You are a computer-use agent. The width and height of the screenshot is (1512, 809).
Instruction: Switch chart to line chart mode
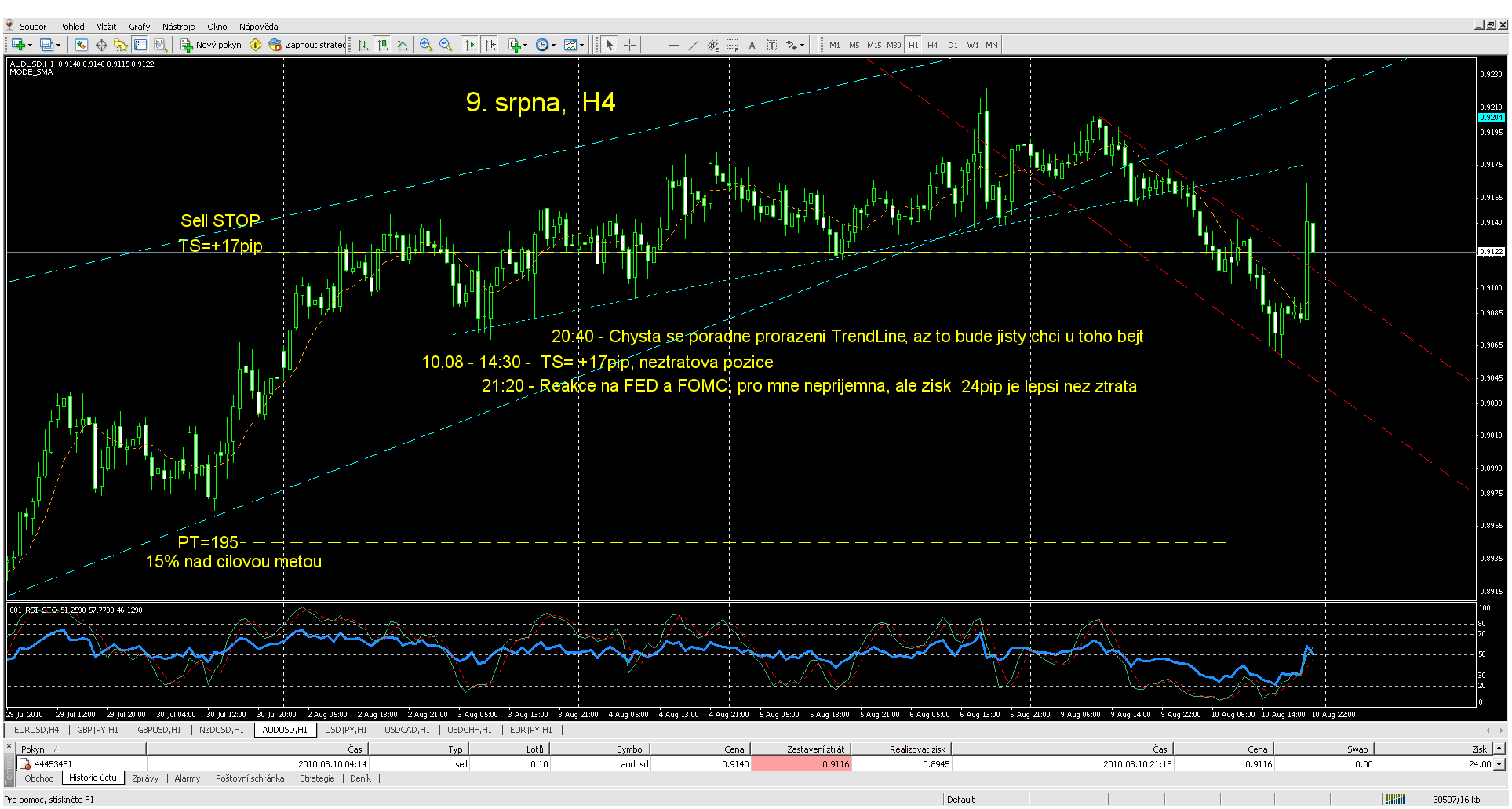403,45
